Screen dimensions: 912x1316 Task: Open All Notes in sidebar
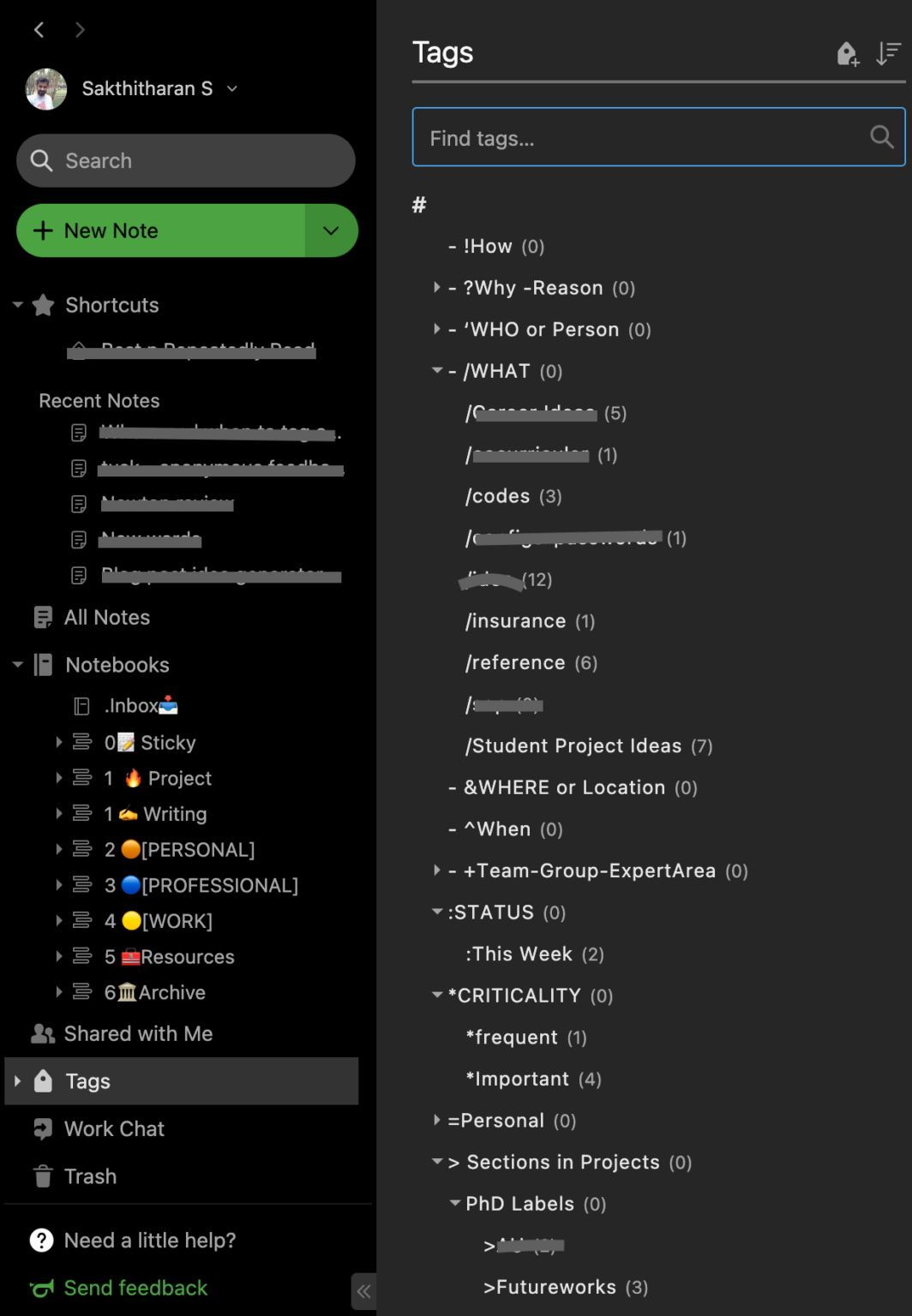(106, 618)
